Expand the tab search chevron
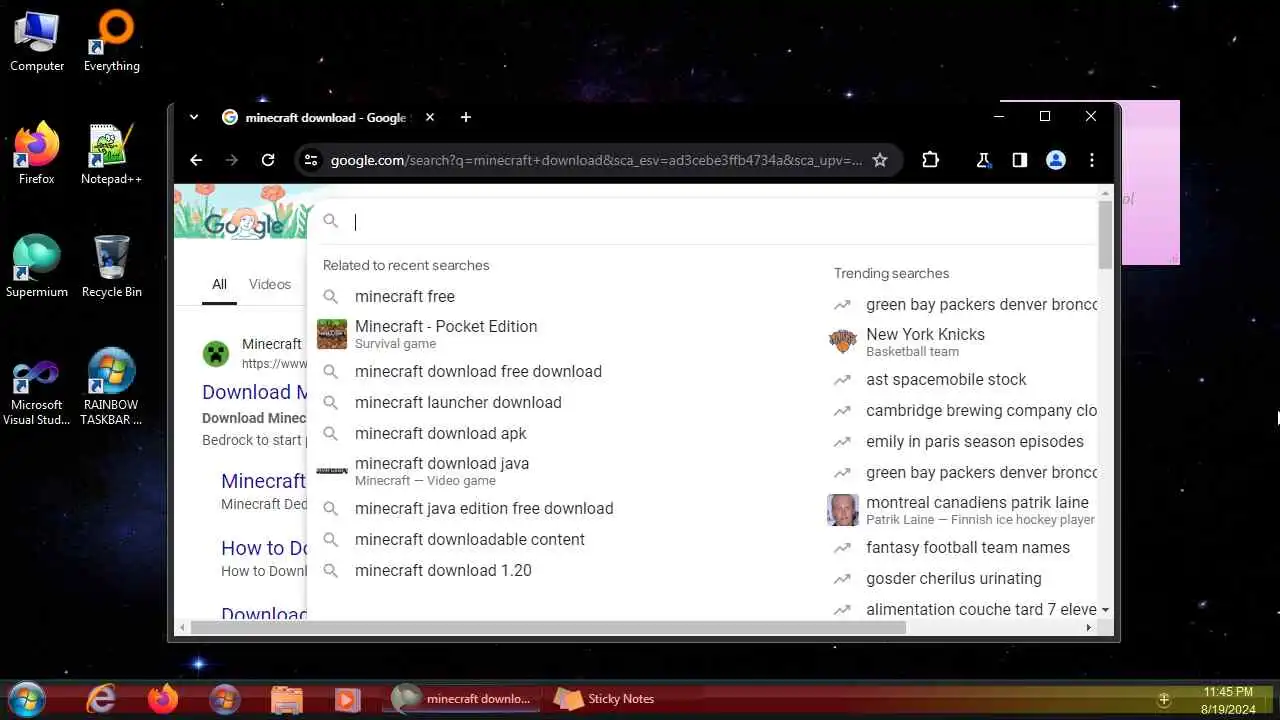 (x=194, y=117)
